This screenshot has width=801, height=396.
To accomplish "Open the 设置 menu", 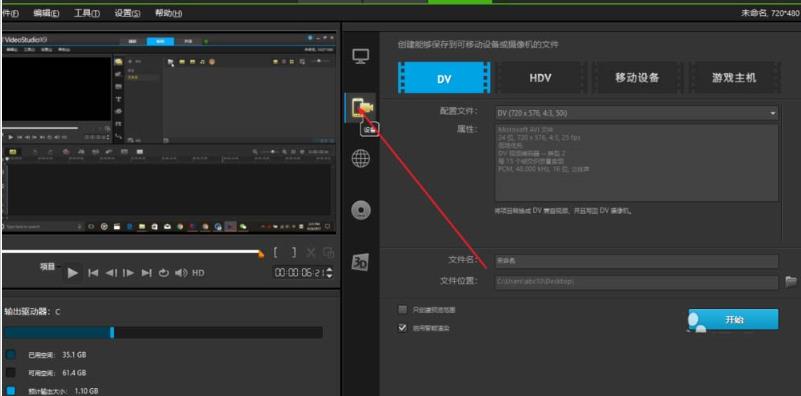I will point(127,13).
